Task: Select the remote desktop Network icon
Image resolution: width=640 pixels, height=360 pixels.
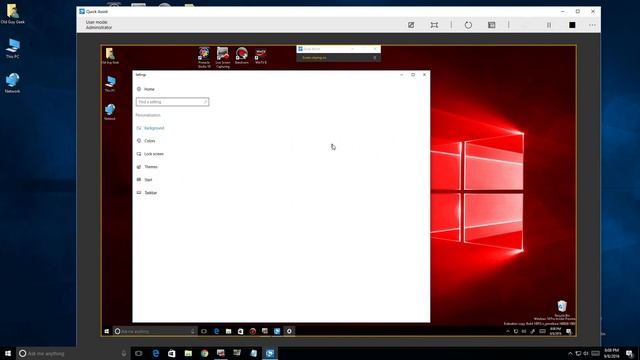Action: [110, 111]
